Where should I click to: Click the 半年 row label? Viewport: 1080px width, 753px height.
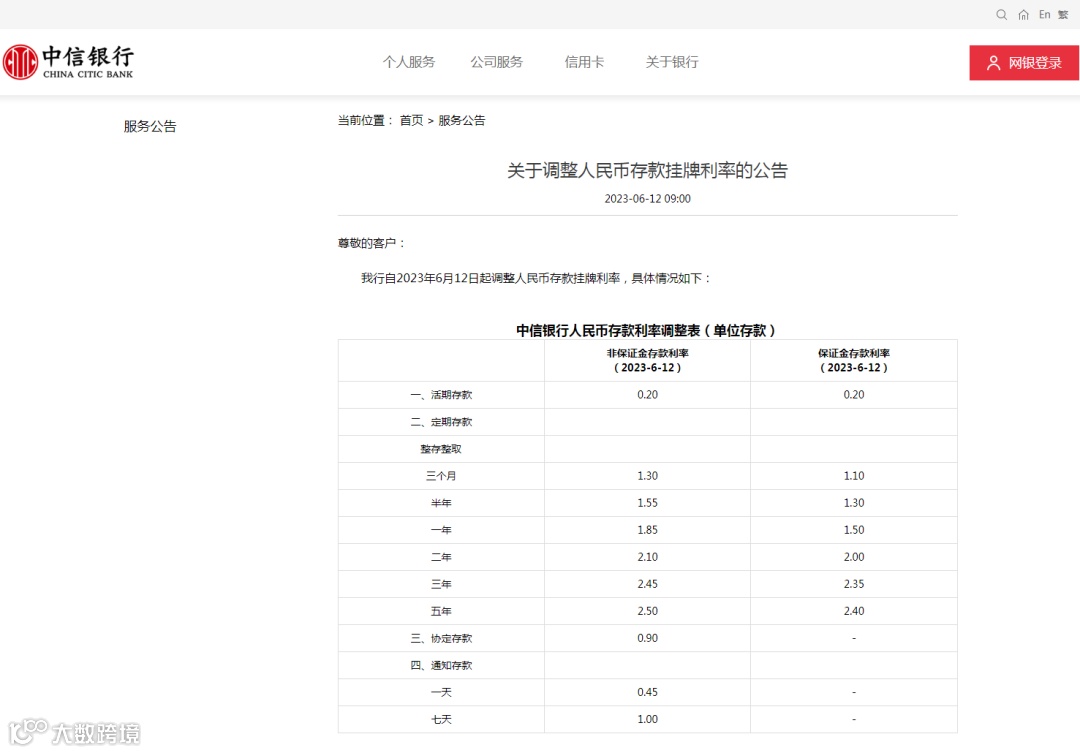click(441, 503)
